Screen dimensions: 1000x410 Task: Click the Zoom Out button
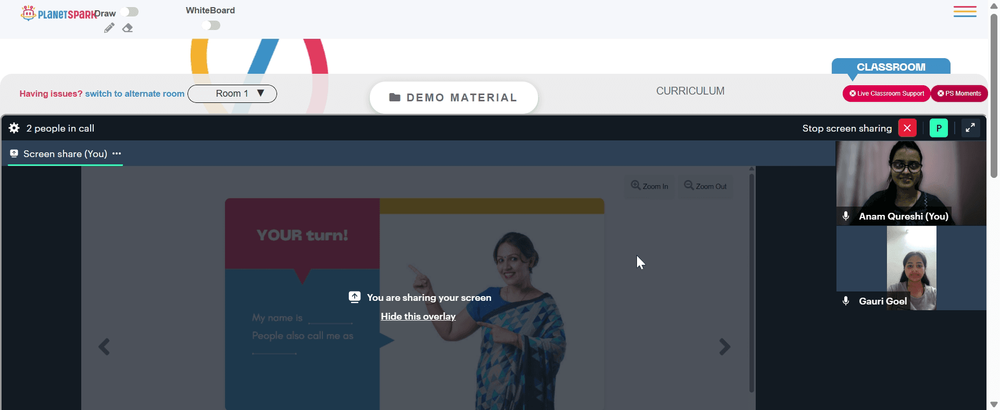pos(705,186)
